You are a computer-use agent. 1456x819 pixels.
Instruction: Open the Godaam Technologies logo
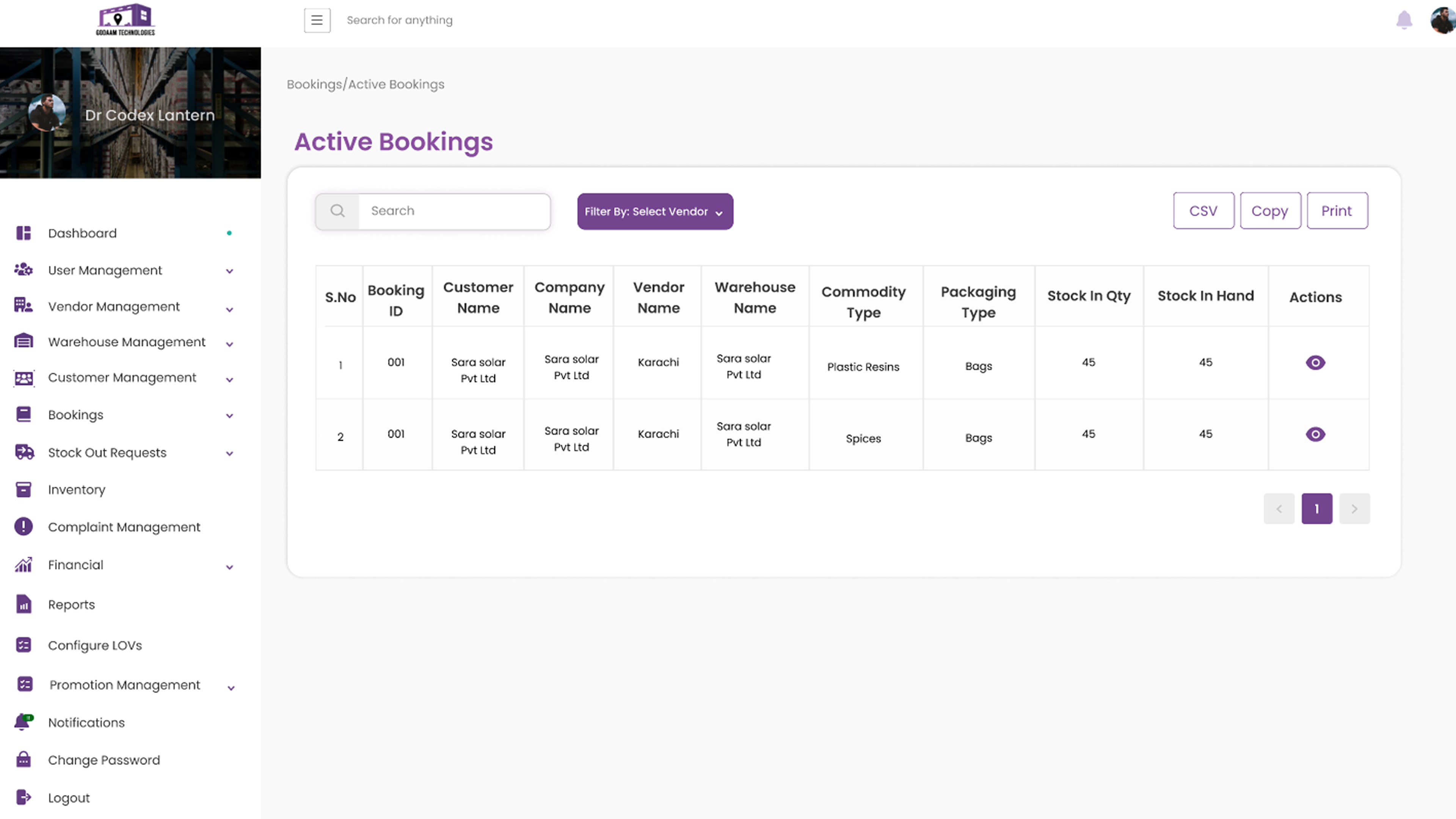126,20
